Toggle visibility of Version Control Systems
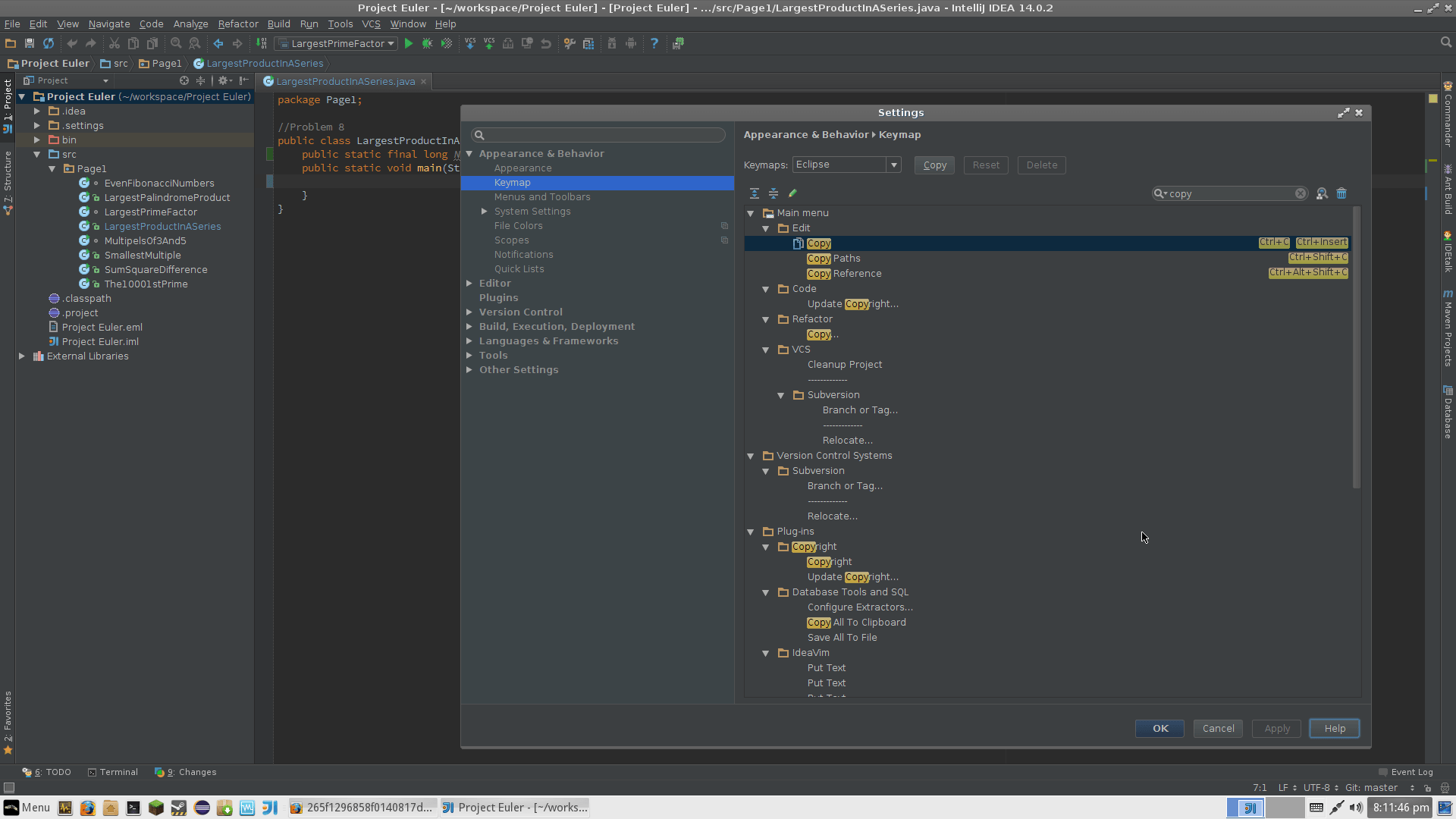The image size is (1456, 819). click(x=751, y=455)
